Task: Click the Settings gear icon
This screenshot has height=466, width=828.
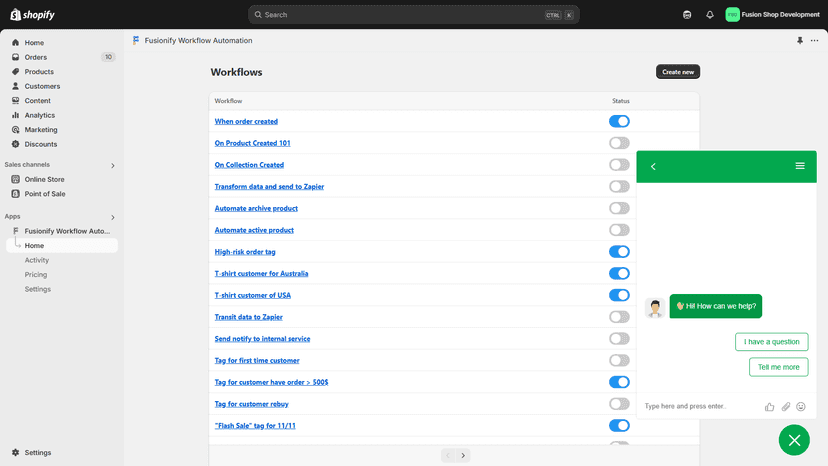Action: (15, 453)
